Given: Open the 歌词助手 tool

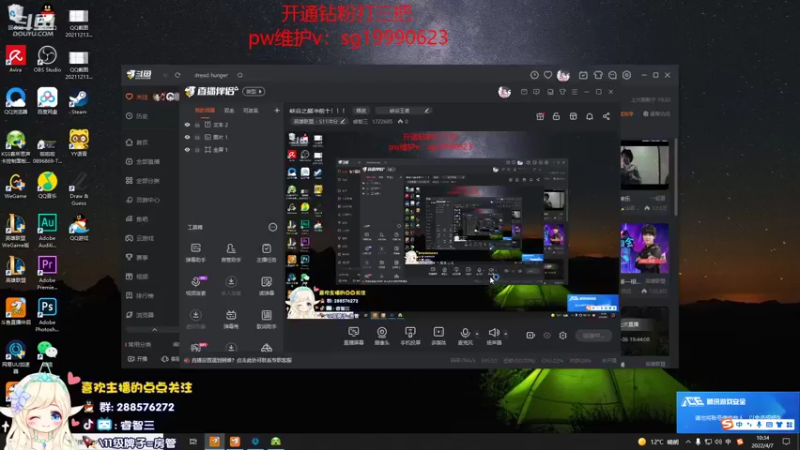Looking at the screenshot, I should (266, 319).
